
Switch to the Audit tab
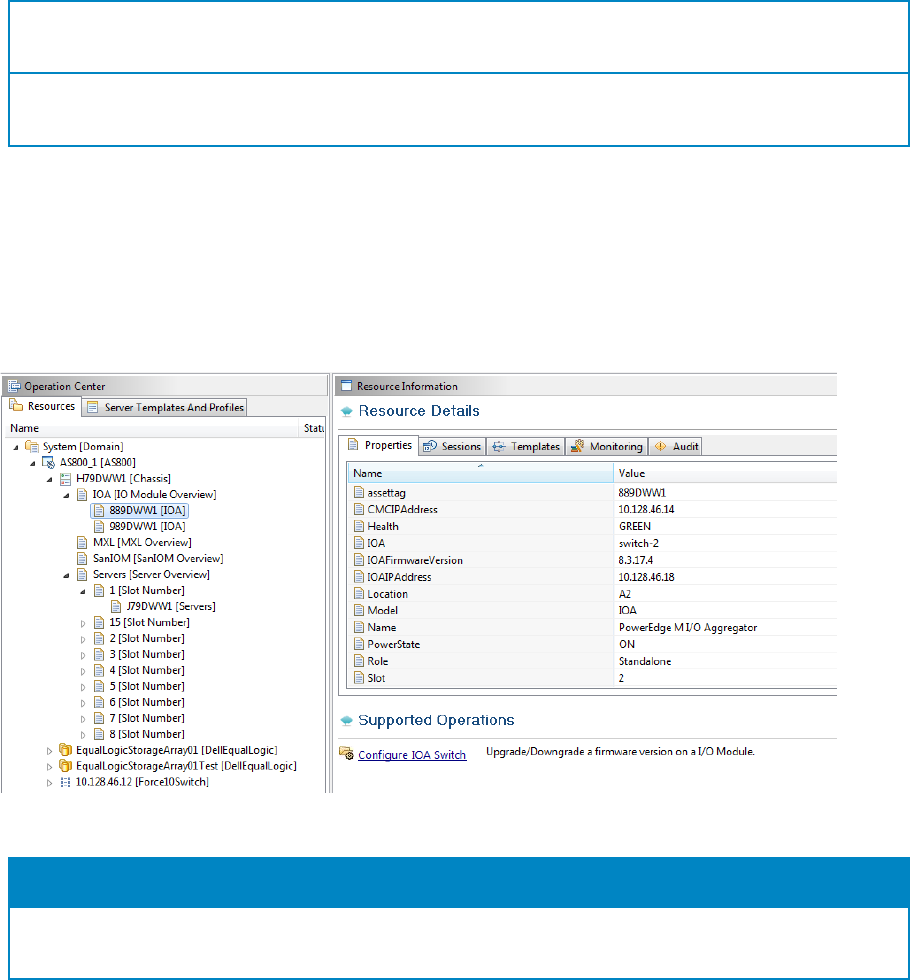[x=676, y=446]
